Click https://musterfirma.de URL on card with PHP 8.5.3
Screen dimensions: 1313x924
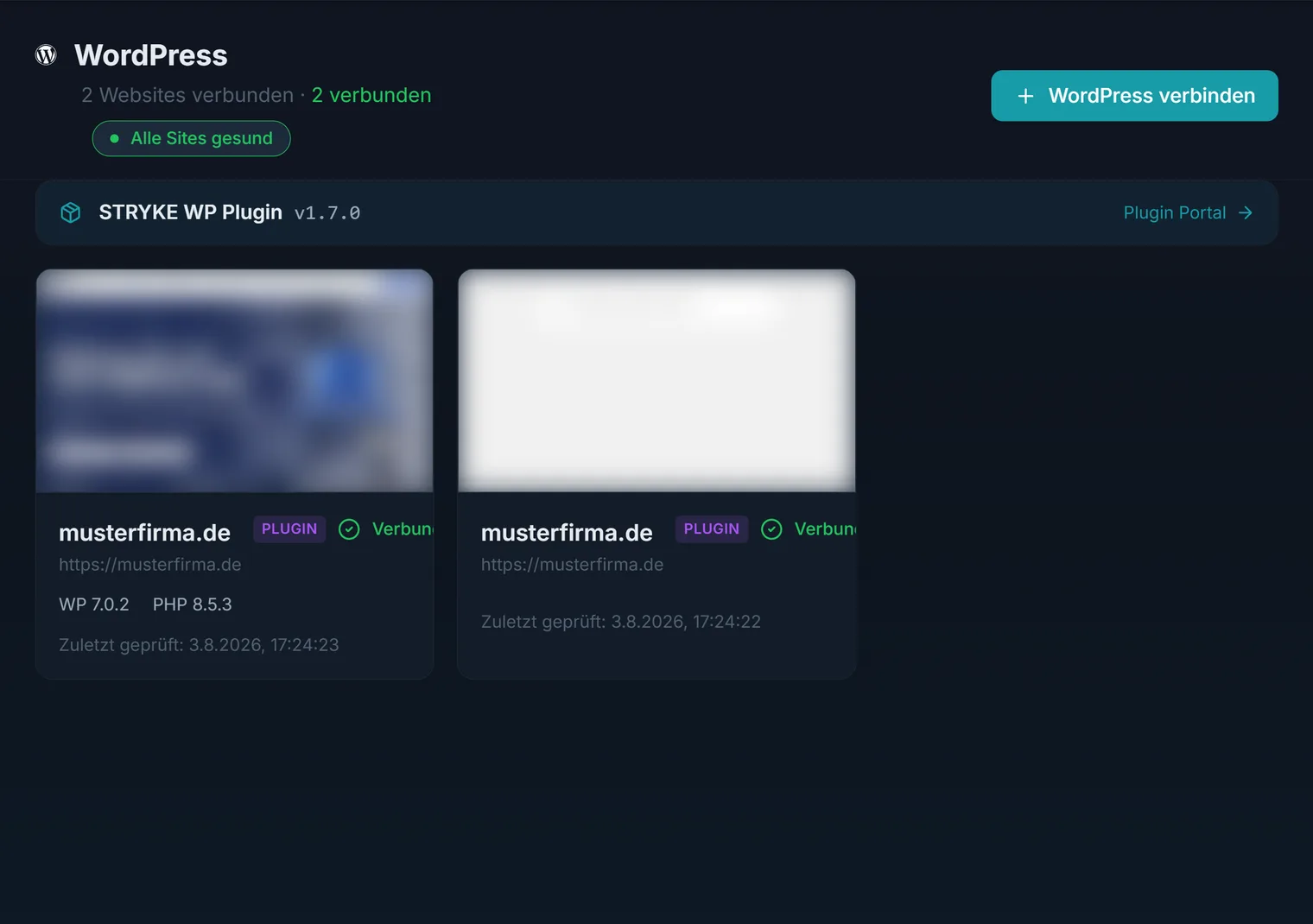point(150,565)
